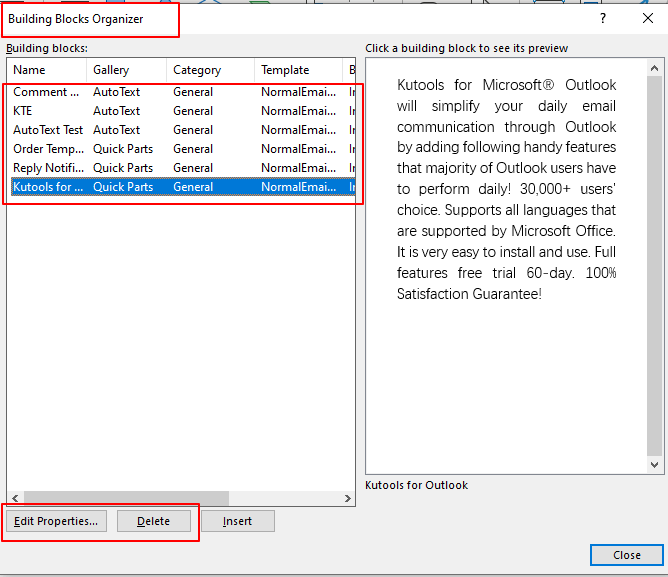The width and height of the screenshot is (668, 577).
Task: Click the preview text paragraph
Action: coord(507,189)
